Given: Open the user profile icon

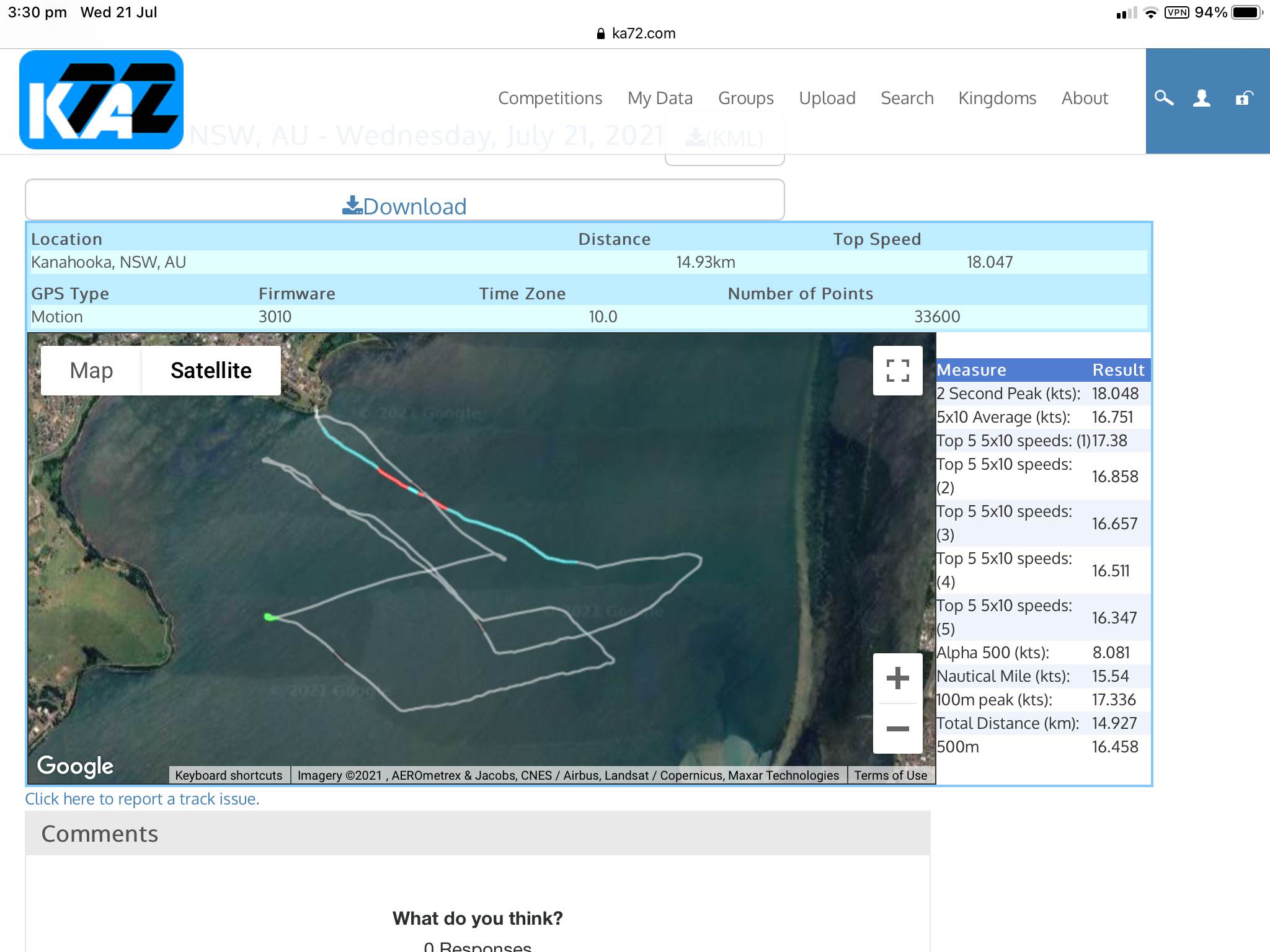Looking at the screenshot, I should 1202,98.
